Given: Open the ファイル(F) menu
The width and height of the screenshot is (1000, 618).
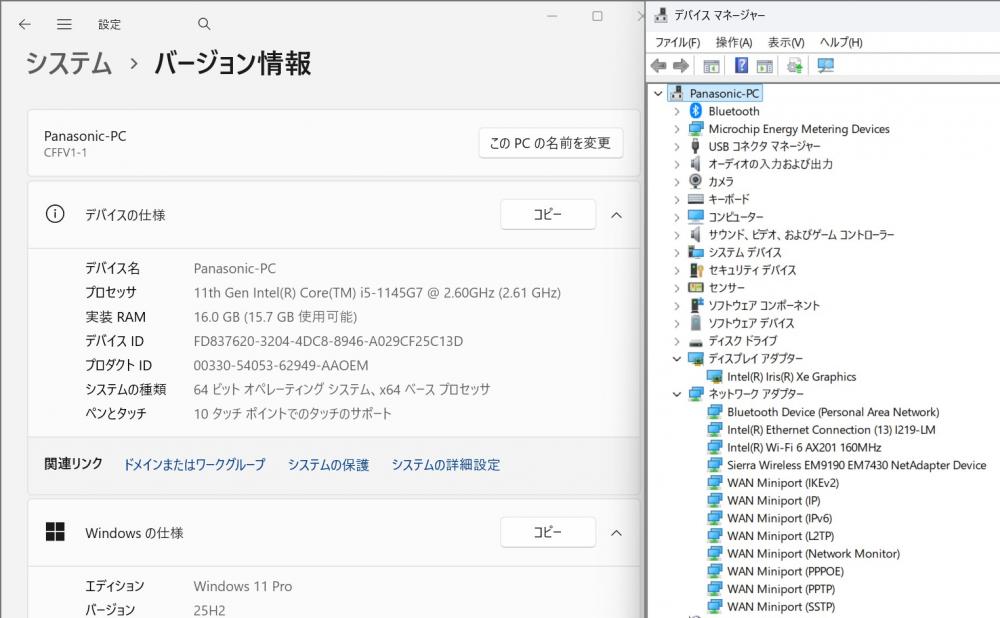Looking at the screenshot, I should 677,42.
